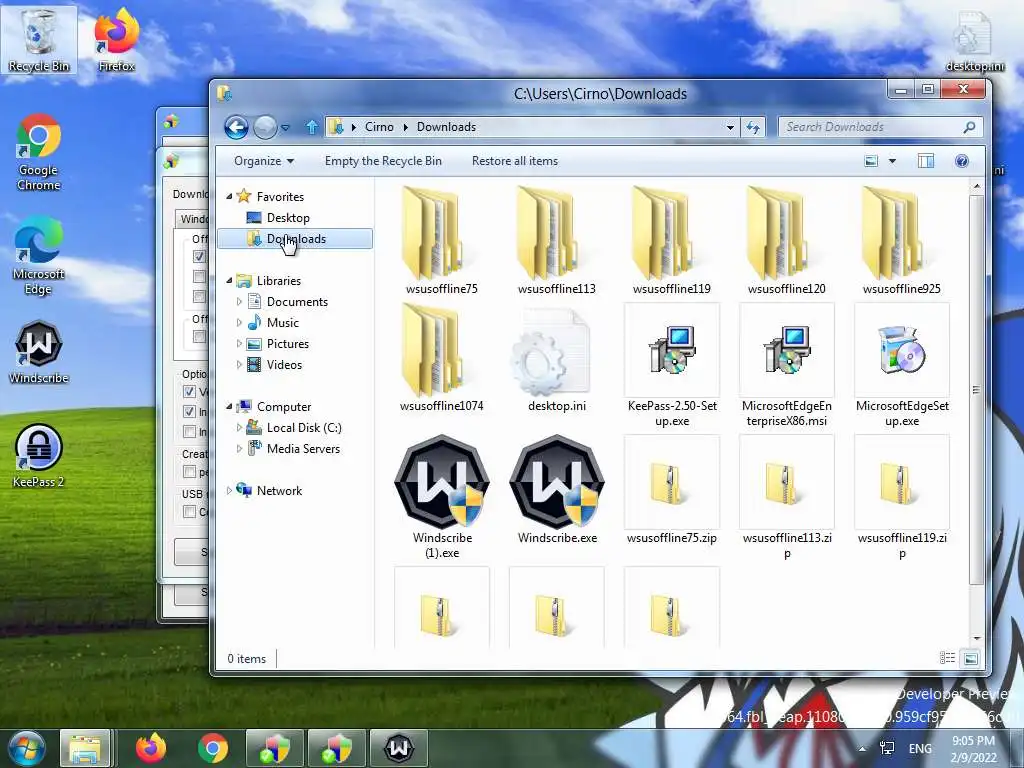Open the Recycle Bin desktop icon

coord(39,39)
